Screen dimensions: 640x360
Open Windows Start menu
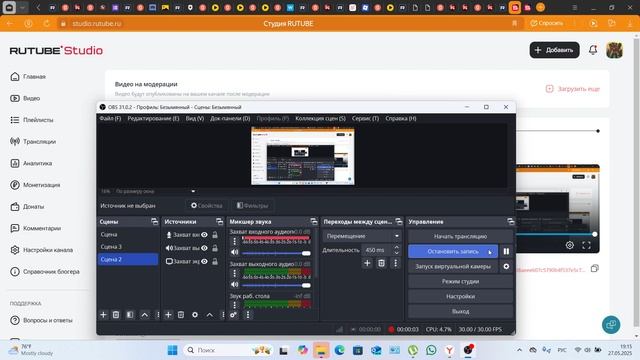coord(172,350)
